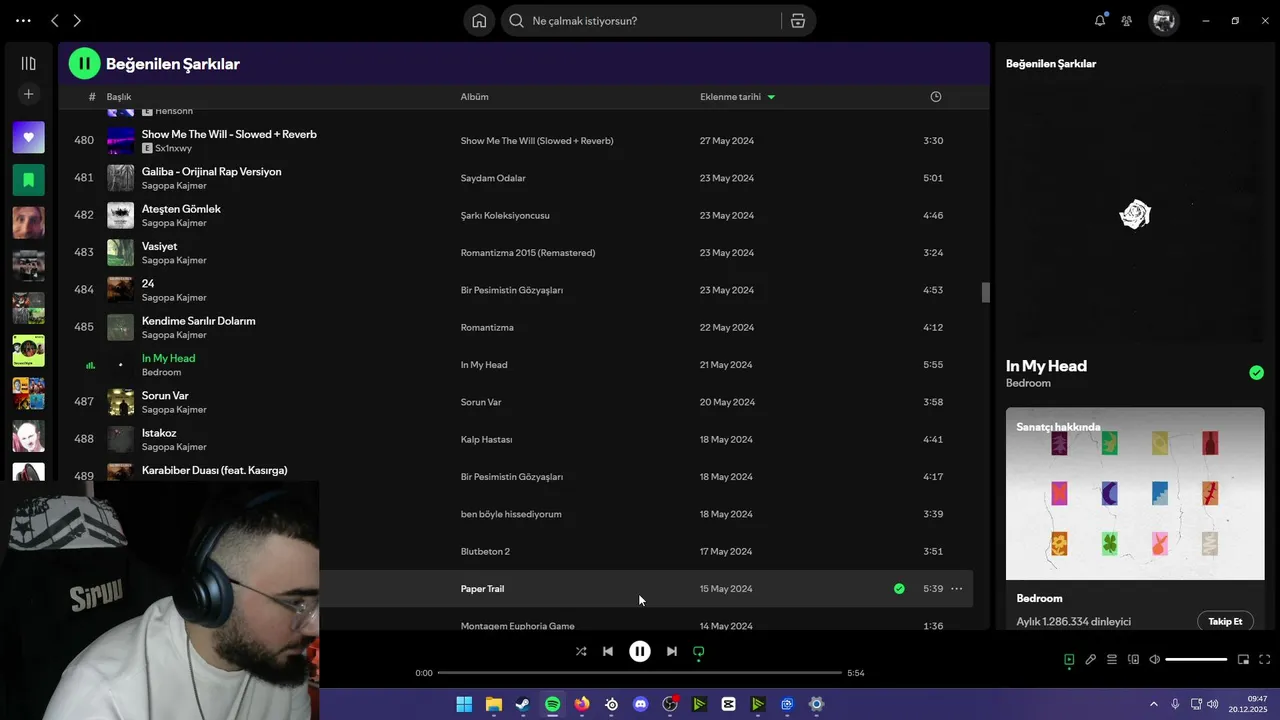Viewport: 1280px width, 720px height.
Task: Open Connect to a device icon
Action: [1133, 660]
